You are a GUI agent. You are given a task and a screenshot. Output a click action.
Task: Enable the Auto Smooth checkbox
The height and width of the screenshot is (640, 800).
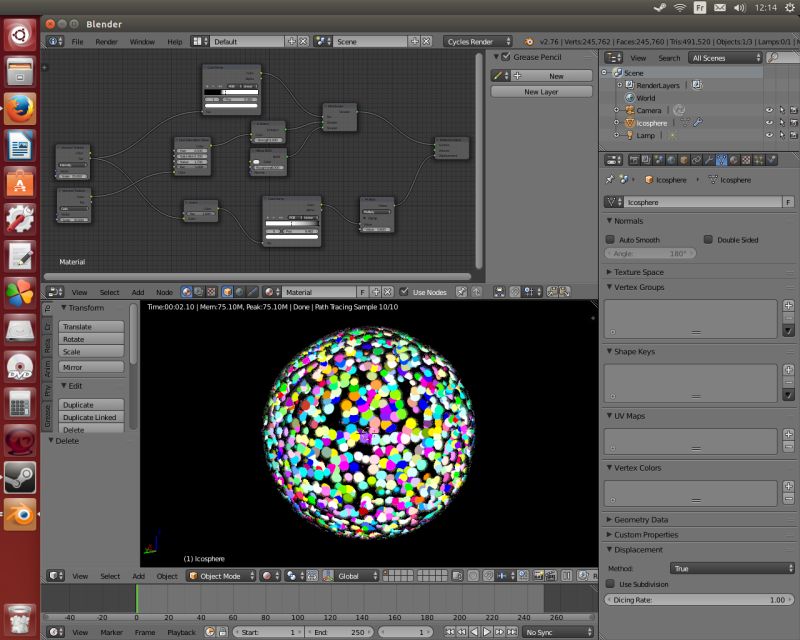coord(611,239)
